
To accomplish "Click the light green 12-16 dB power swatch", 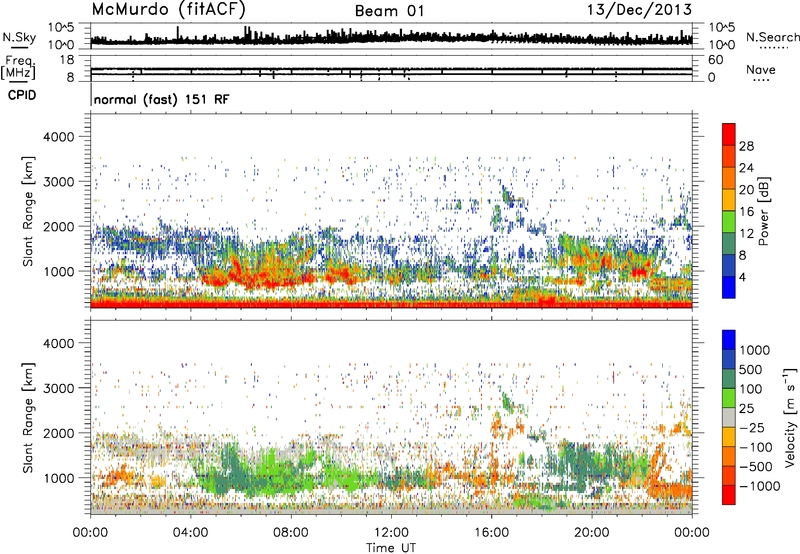I will pos(729,222).
